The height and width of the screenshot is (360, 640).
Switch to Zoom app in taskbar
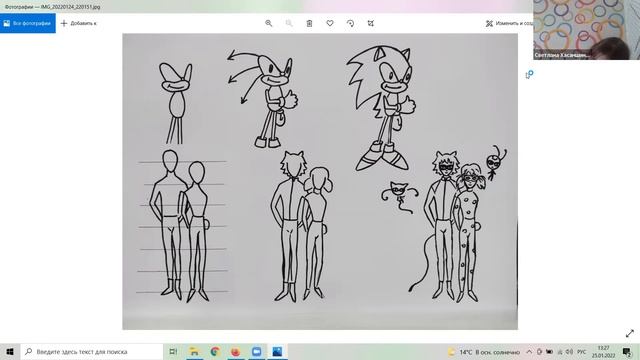coord(256,351)
